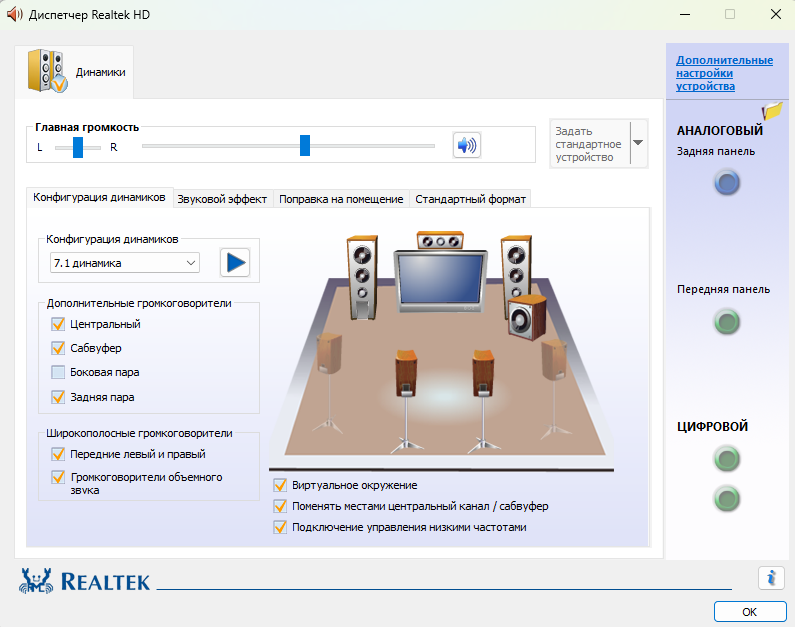Click the ЦИФРОВОЙ heading text
This screenshot has width=795, height=627.
coord(712,426)
